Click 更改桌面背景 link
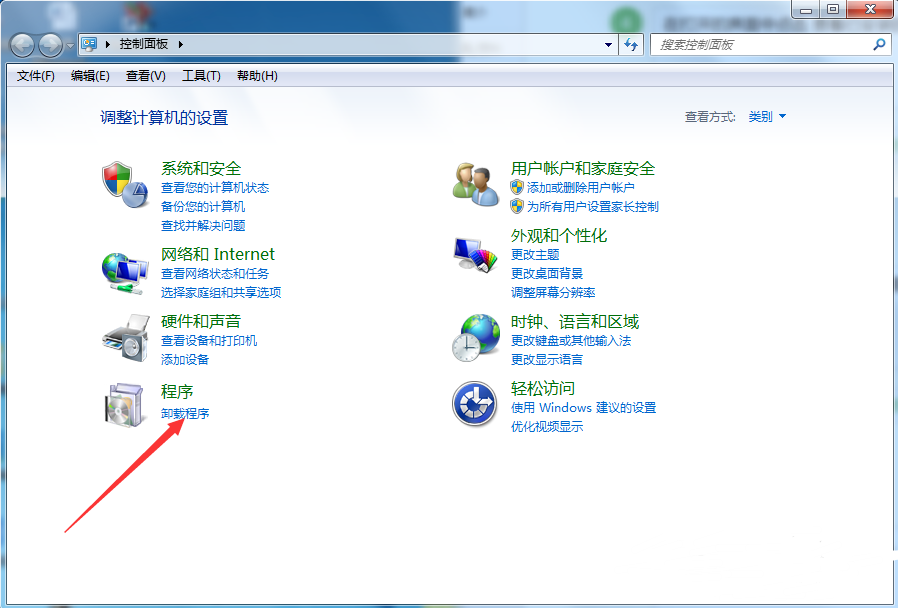The image size is (898, 608). coord(547,274)
